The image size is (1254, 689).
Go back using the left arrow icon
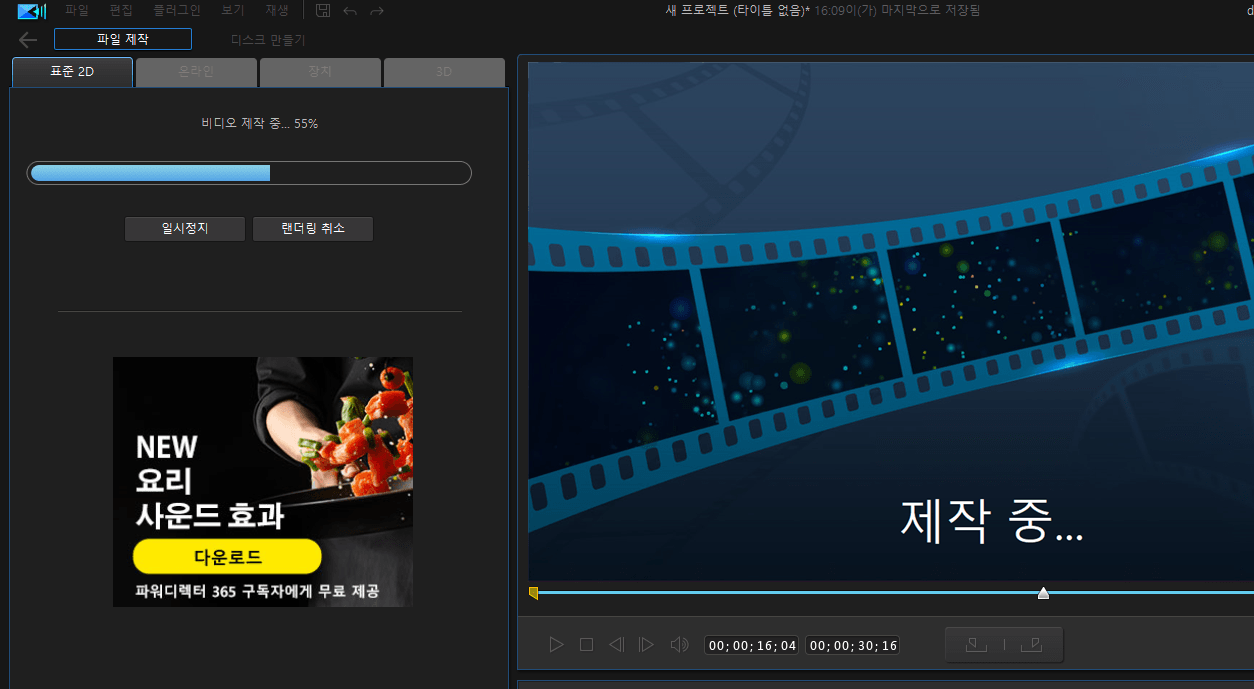tap(28, 40)
